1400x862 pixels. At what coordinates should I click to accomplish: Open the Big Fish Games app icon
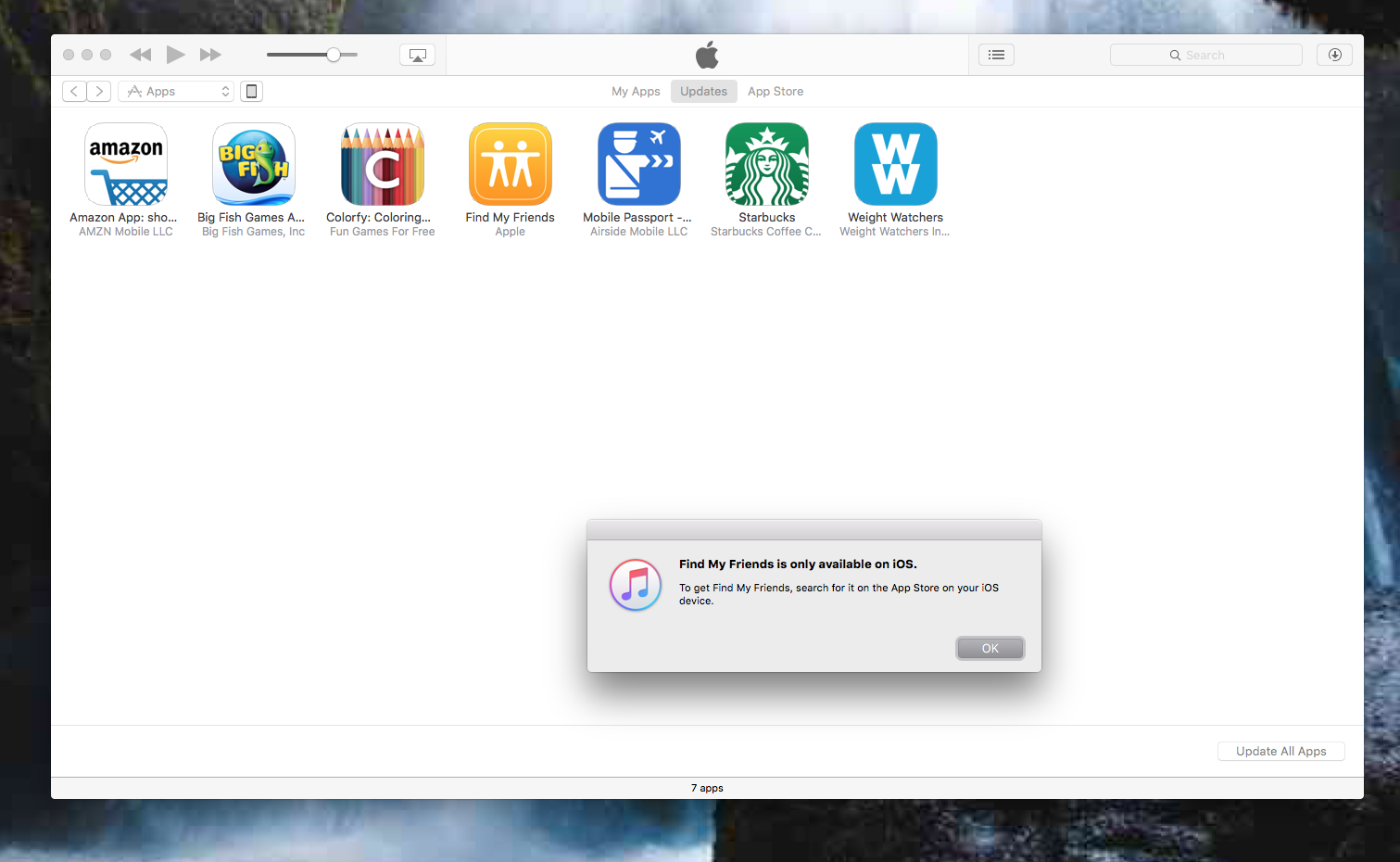click(254, 164)
